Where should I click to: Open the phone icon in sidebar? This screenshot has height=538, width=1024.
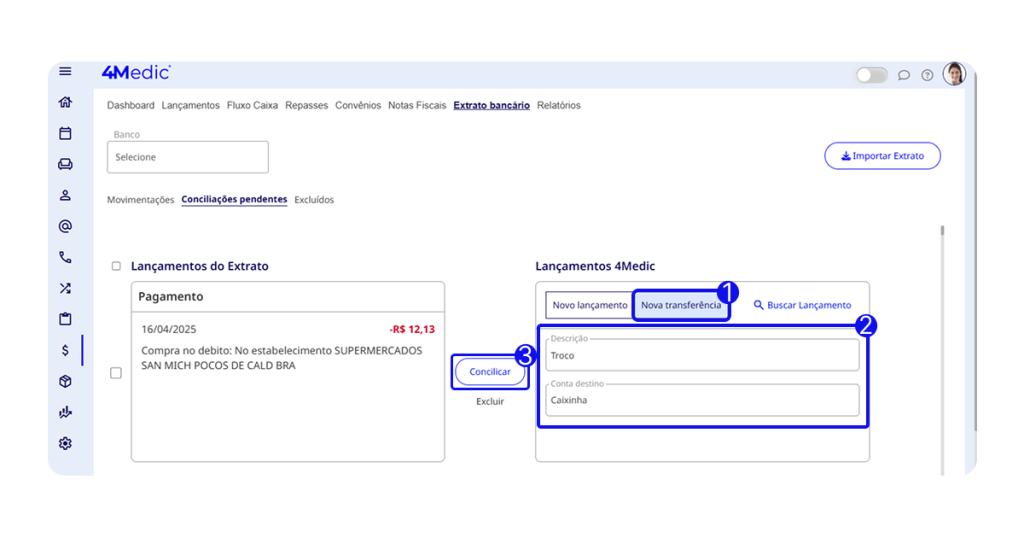click(65, 257)
